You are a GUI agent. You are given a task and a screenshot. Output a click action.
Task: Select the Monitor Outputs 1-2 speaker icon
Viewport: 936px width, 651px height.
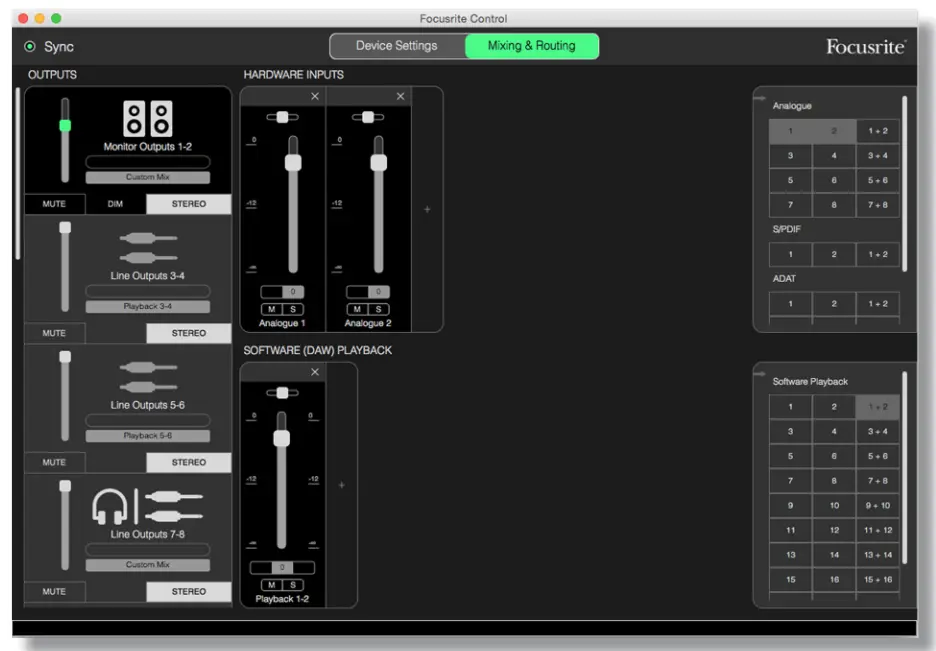[x=147, y=118]
